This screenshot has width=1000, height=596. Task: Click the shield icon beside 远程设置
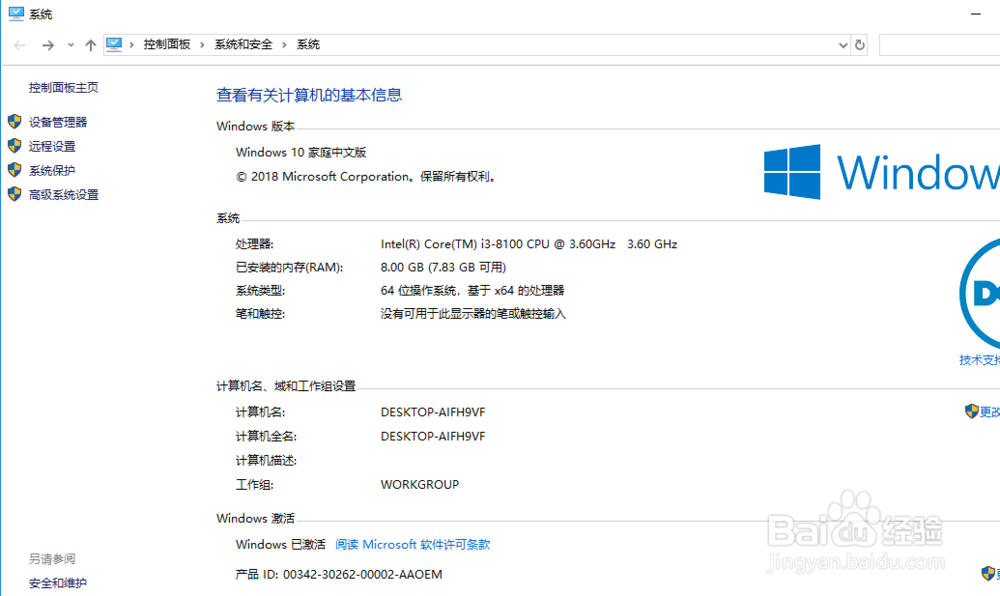(x=15, y=145)
